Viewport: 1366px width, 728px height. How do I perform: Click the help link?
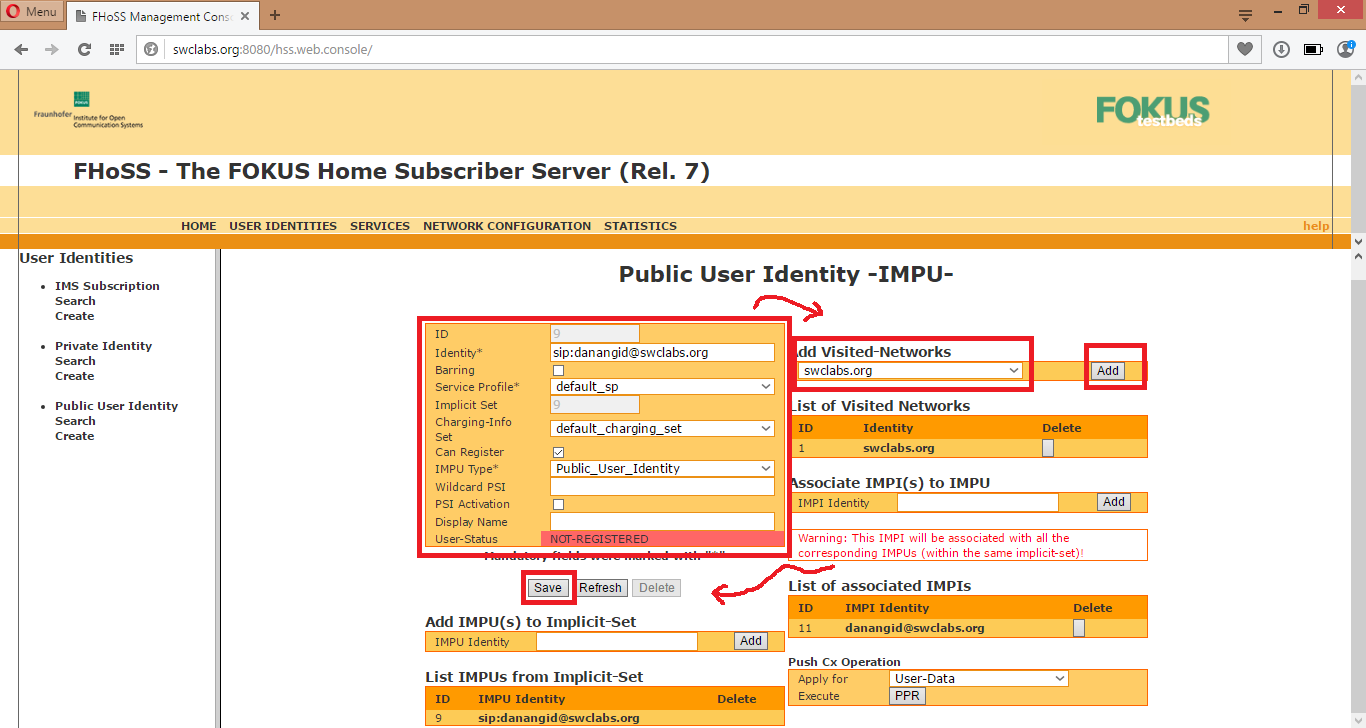click(x=1316, y=226)
